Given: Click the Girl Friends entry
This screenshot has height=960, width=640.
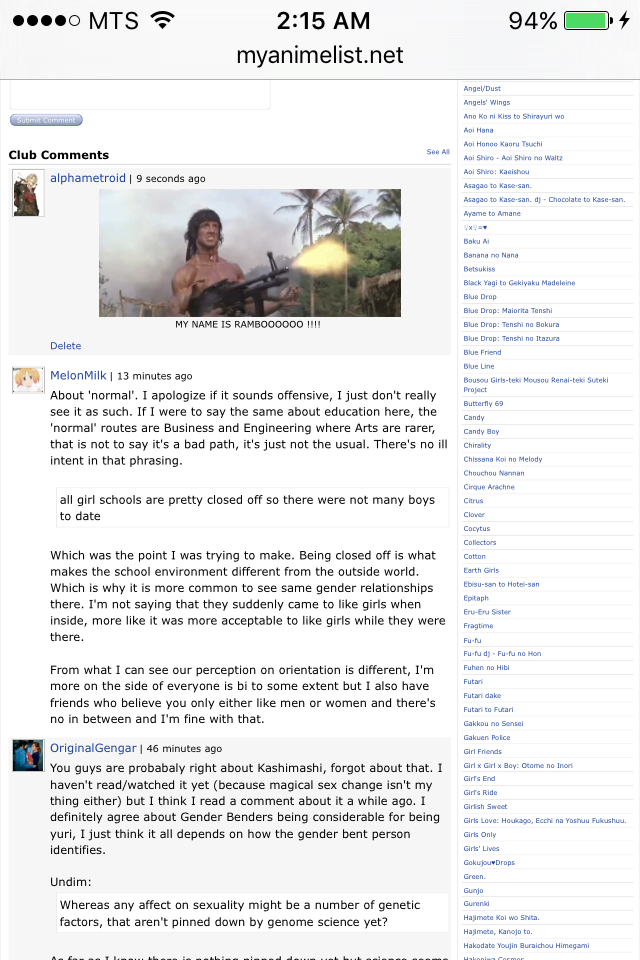Looking at the screenshot, I should coord(483,751).
